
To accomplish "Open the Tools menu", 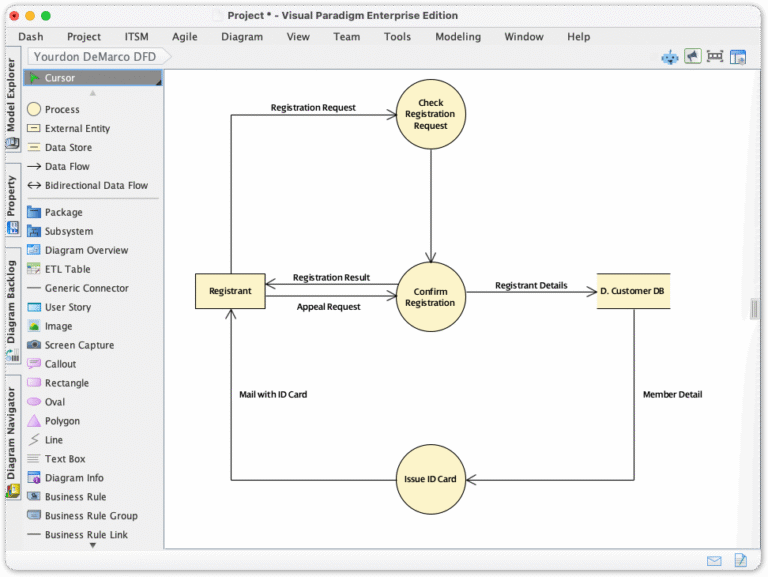I will coord(397,37).
